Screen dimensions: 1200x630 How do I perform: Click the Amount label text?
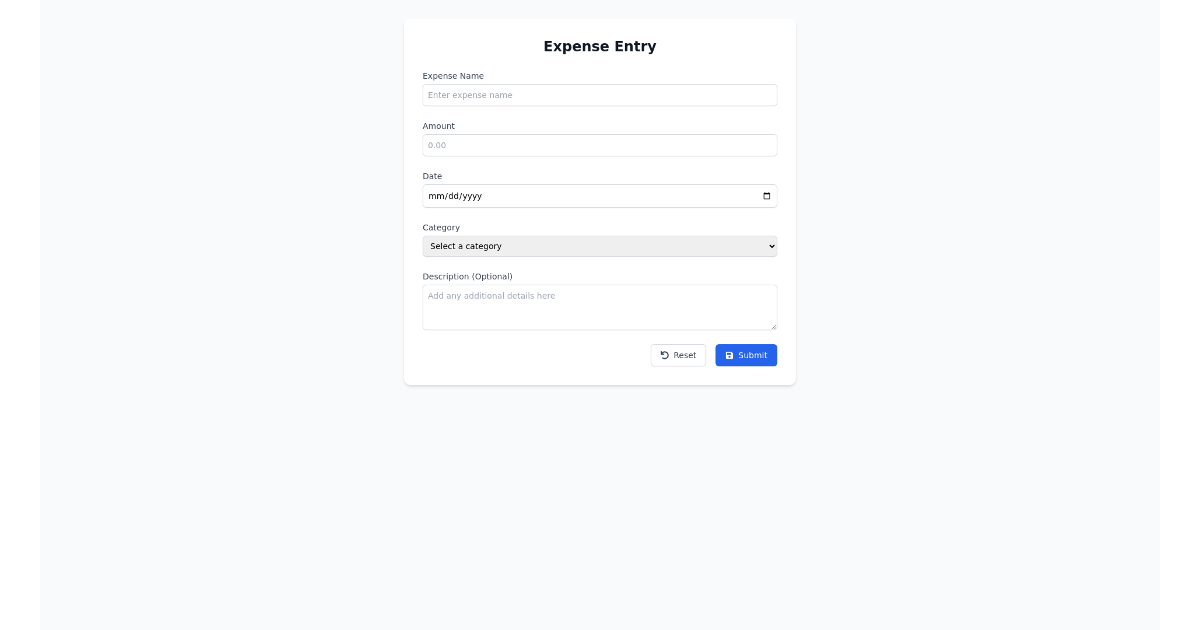[x=437, y=126]
